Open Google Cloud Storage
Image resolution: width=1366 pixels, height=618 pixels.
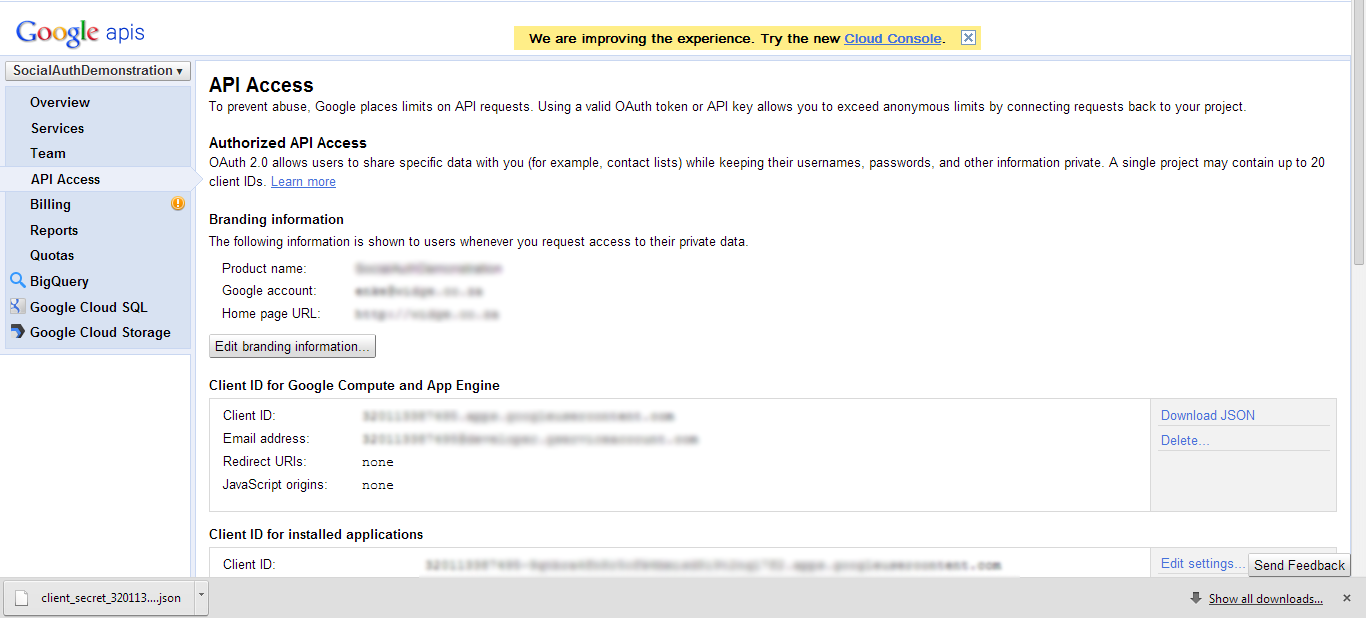coord(100,332)
